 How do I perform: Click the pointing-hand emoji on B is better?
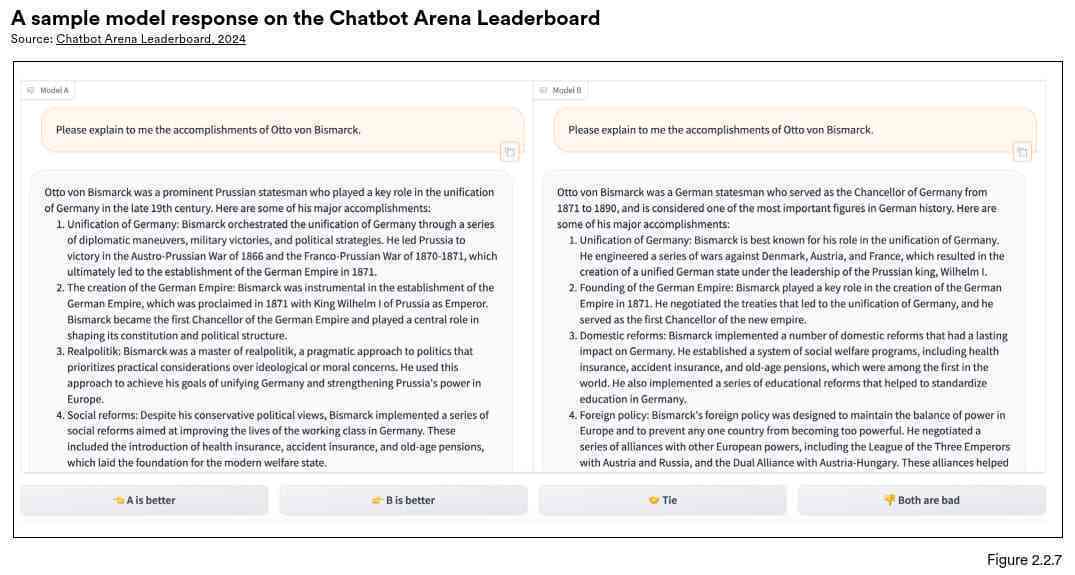point(377,500)
